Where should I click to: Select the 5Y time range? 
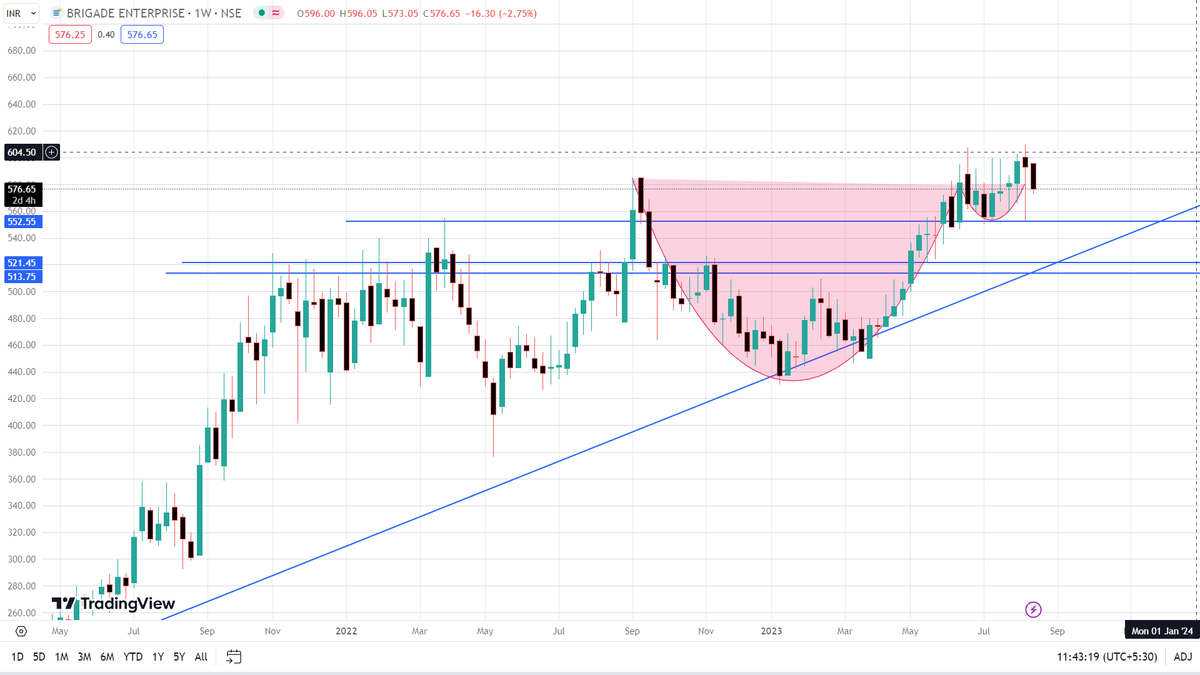(179, 657)
